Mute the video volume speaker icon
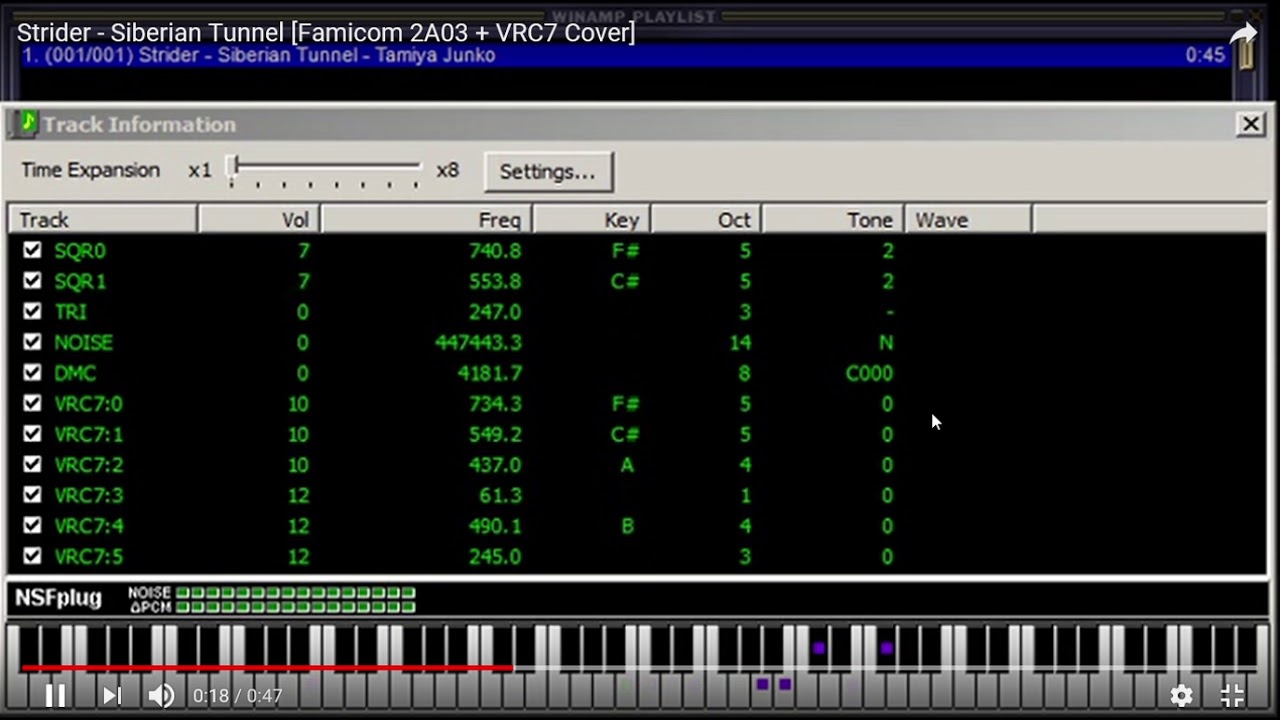The width and height of the screenshot is (1280, 720). [x=161, y=695]
